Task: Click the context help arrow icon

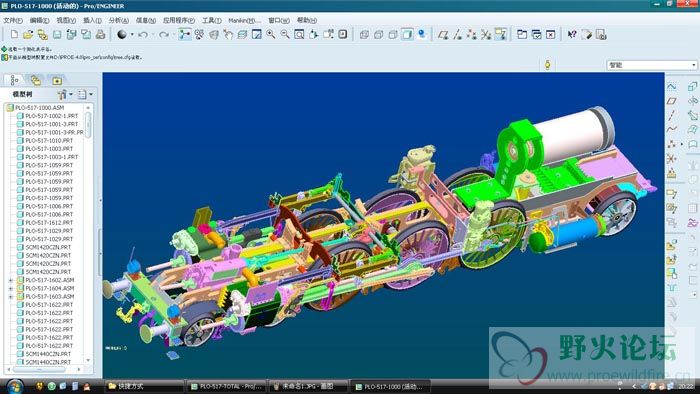Action: point(572,34)
